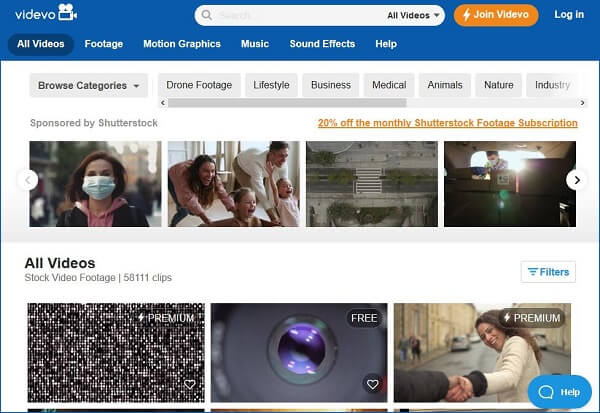This screenshot has height=413, width=600.
Task: Expand the Browse Categories dropdown
Action: pyautogui.click(x=89, y=85)
